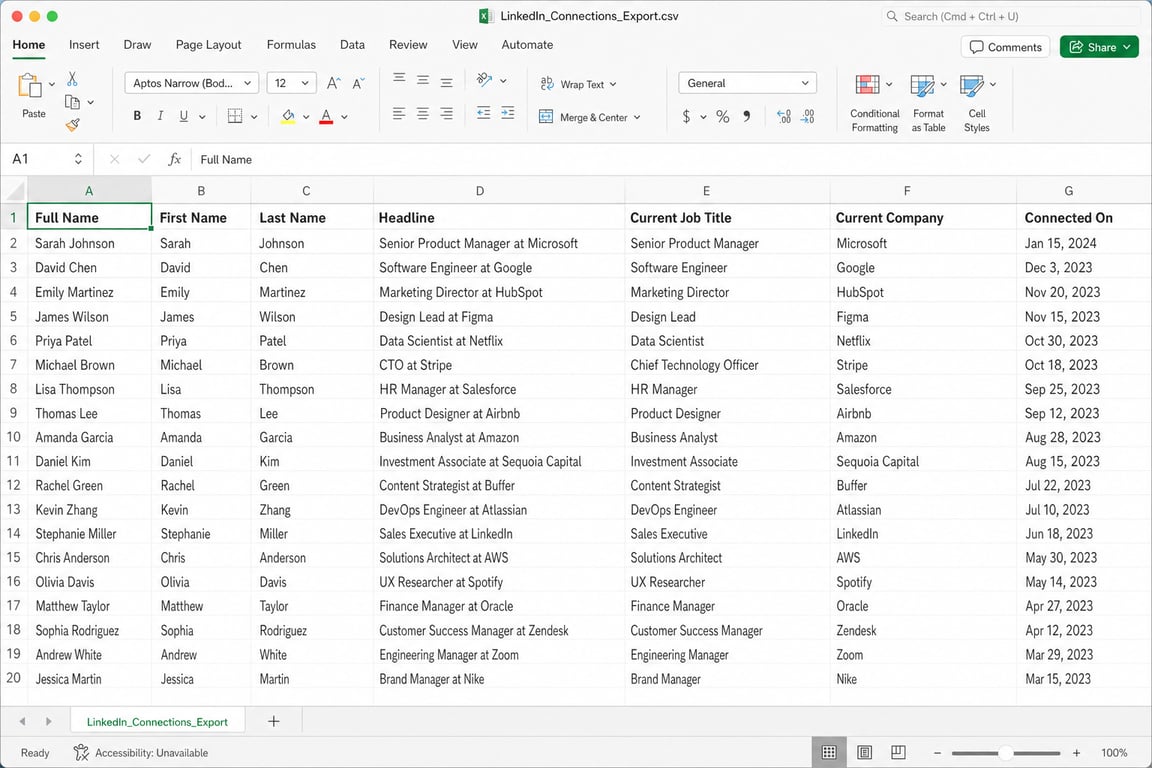Click the text Orientation icon
Viewport: 1152px width, 768px height.
[484, 79]
